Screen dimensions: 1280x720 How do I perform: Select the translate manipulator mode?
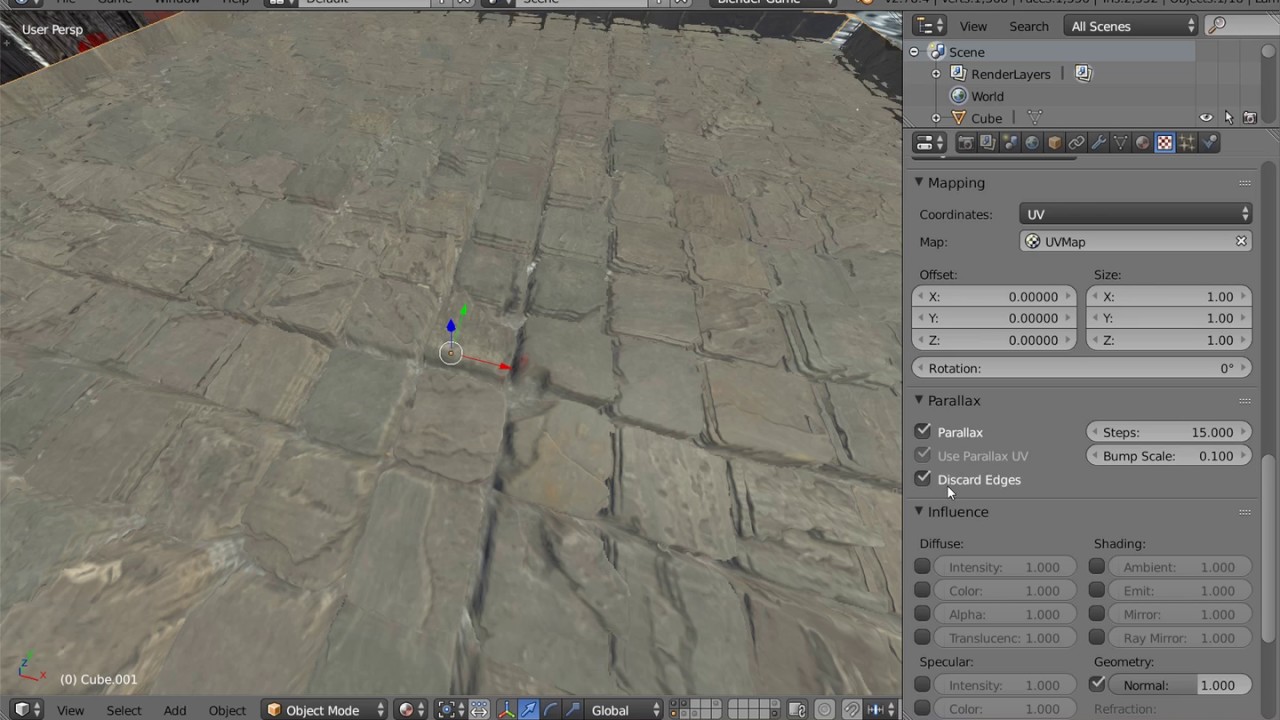pyautogui.click(x=528, y=710)
